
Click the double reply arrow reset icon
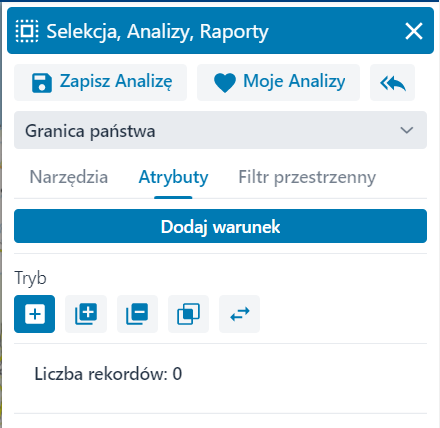[392, 82]
